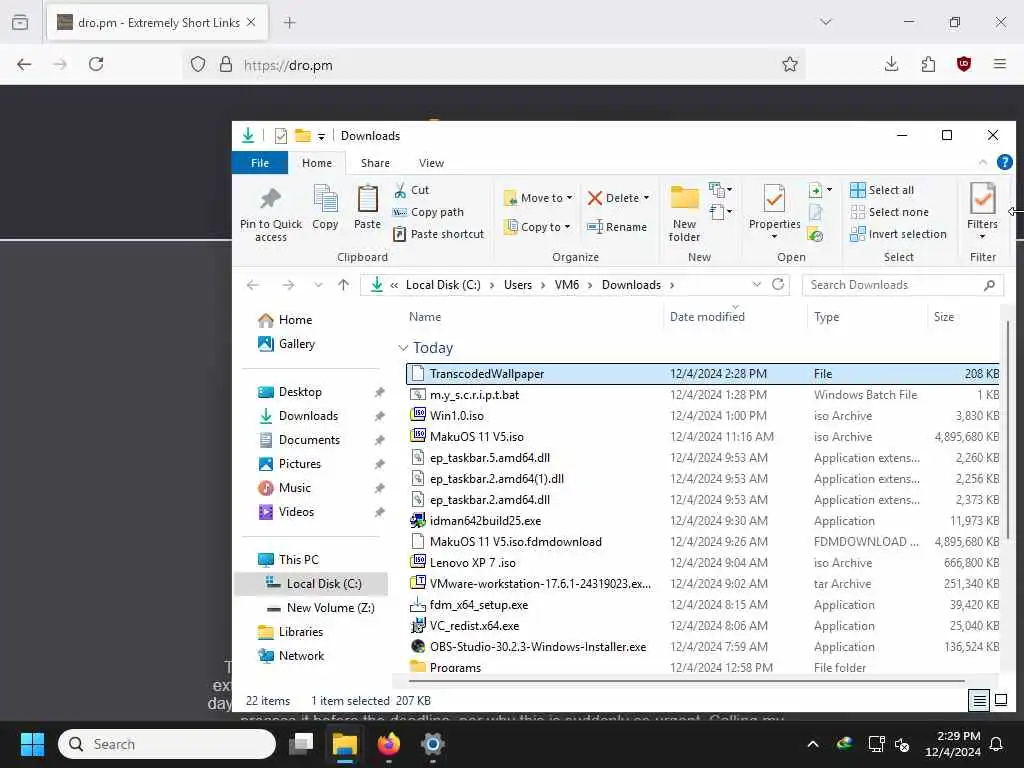The width and height of the screenshot is (1024, 768).
Task: Reload the dro.pm page in Firefox
Action: [96, 64]
